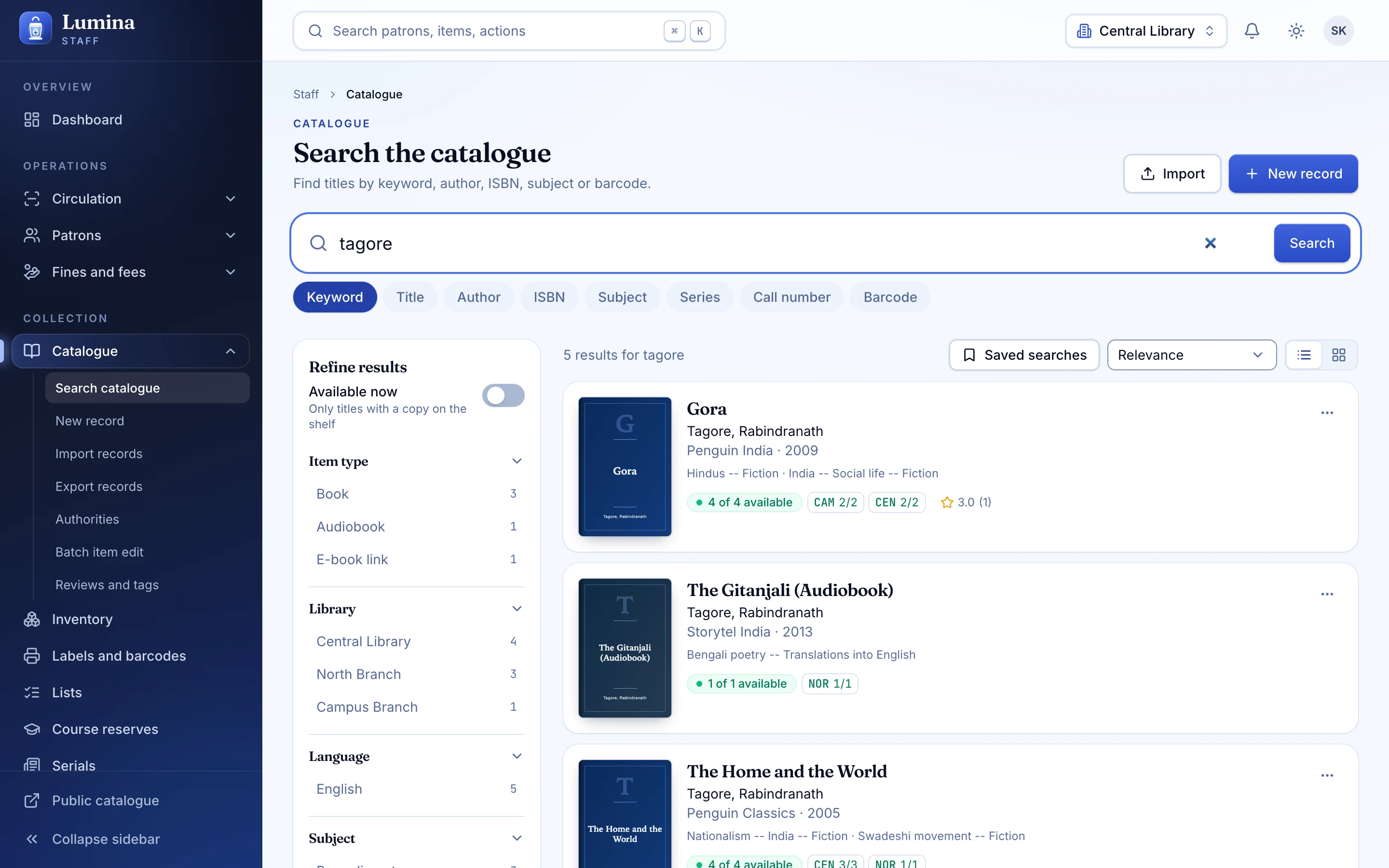Toggle light/dark theme sun icon
This screenshot has width=1389, height=868.
(x=1296, y=31)
